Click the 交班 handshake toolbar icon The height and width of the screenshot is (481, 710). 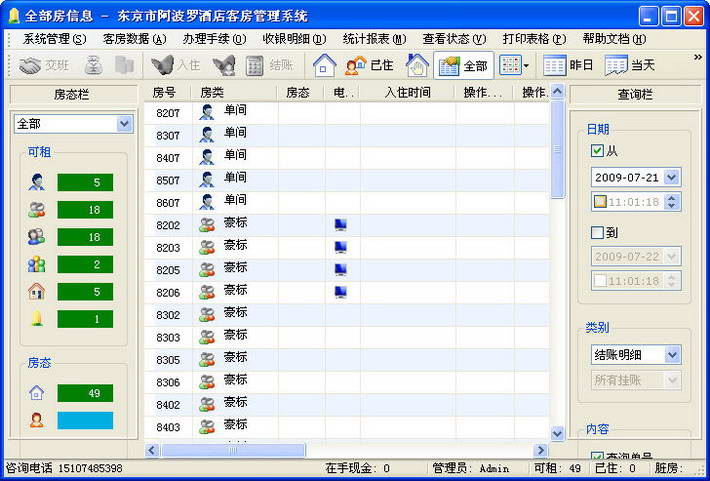coord(30,66)
